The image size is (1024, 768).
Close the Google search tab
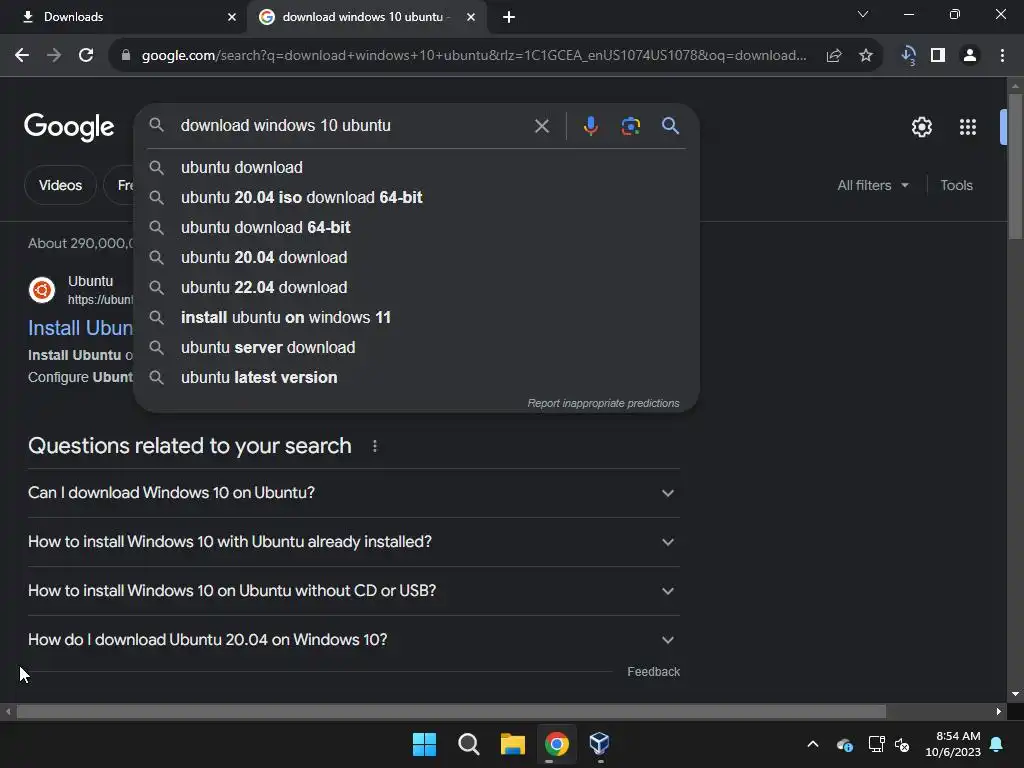click(x=471, y=17)
